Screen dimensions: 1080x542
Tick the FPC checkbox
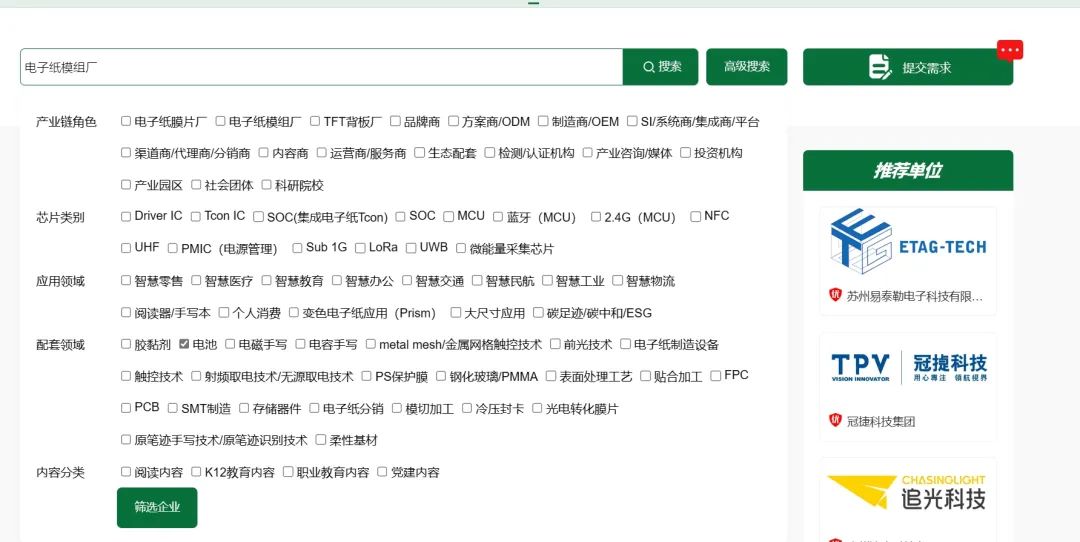click(716, 376)
